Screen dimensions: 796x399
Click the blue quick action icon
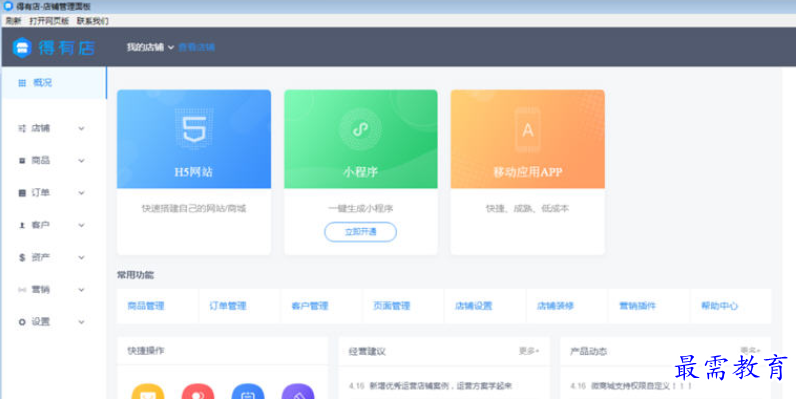[x=248, y=392]
